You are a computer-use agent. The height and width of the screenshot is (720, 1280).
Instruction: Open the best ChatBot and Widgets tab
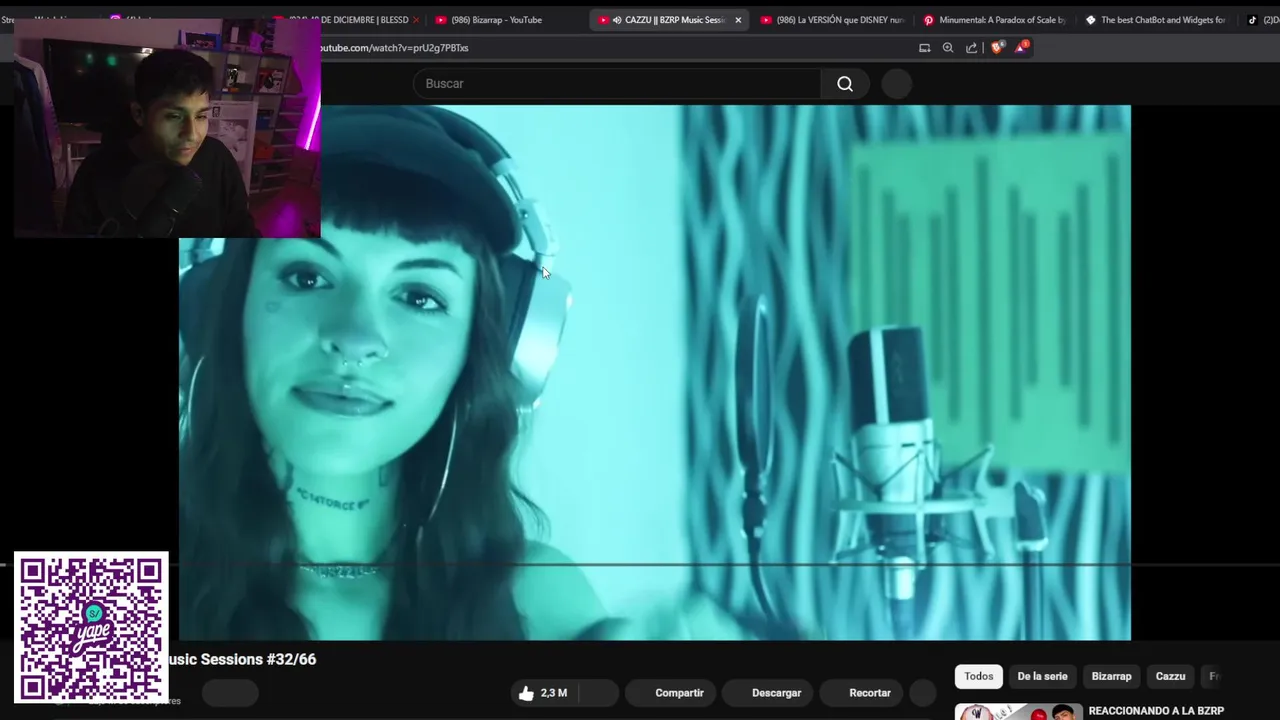pyautogui.click(x=1156, y=20)
